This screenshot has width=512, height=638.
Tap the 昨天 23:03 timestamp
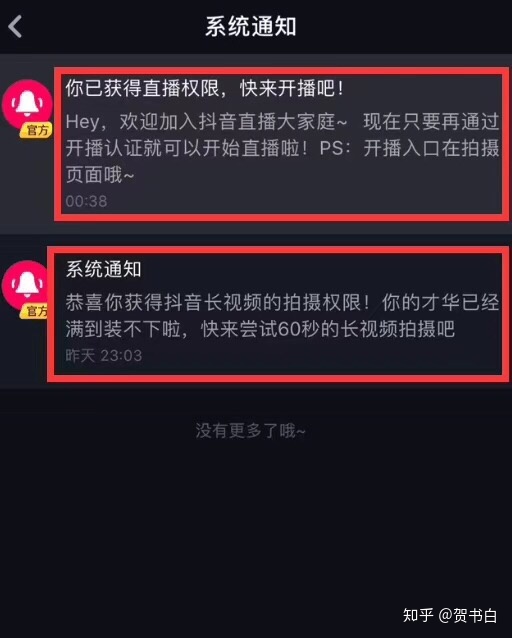pyautogui.click(x=104, y=356)
